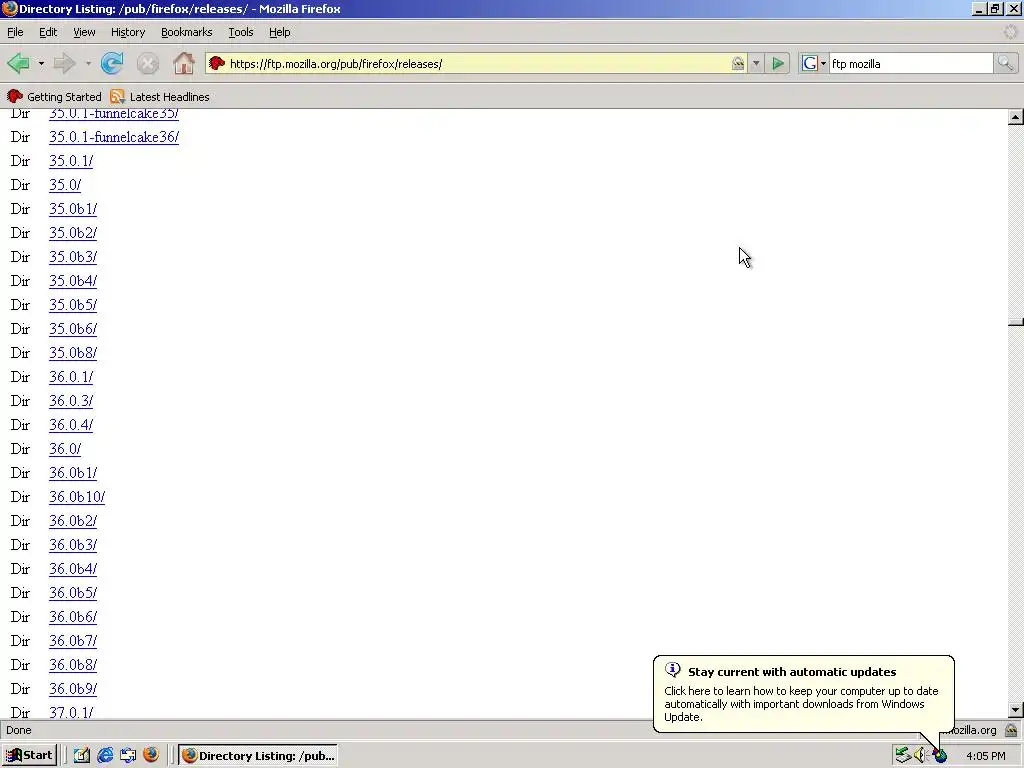Click the scrollbar down arrow
The width and height of the screenshot is (1024, 768).
pos(1016,709)
